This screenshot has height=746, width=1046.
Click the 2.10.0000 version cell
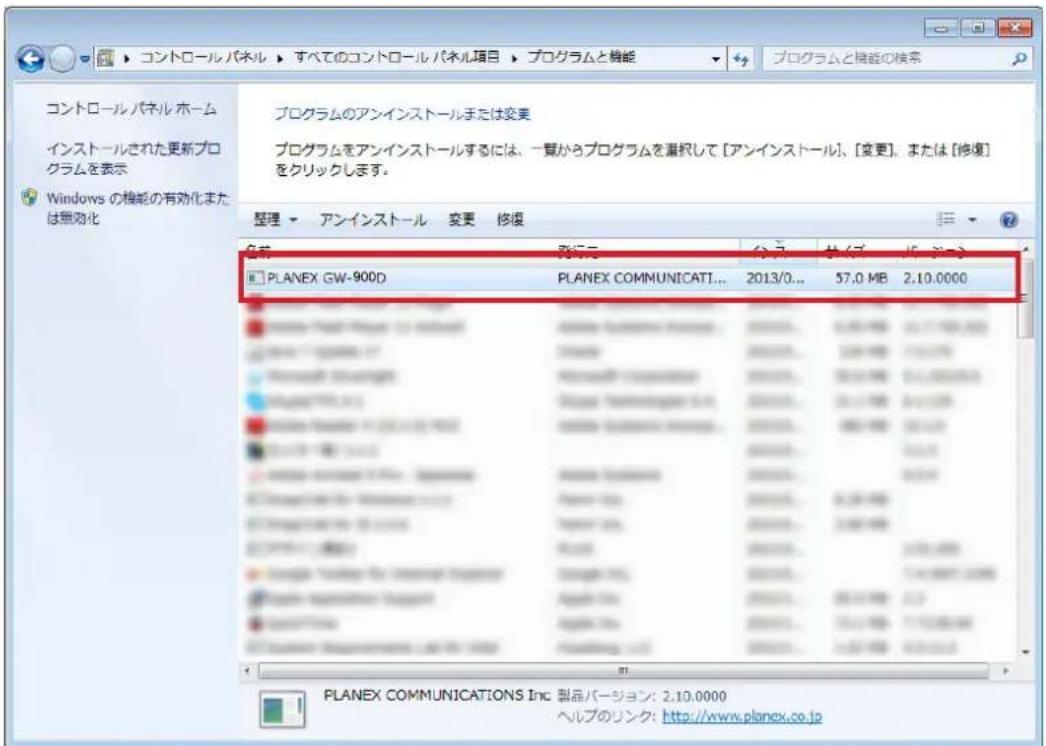(935, 278)
